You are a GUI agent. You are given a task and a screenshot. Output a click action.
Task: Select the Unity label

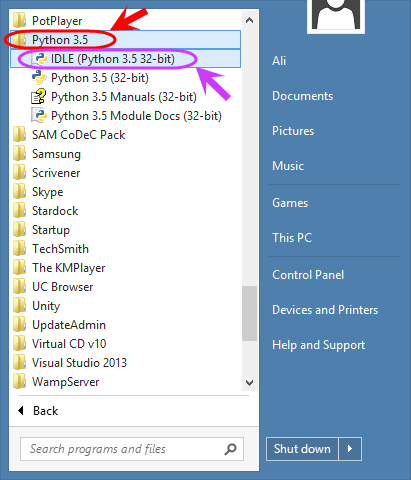click(46, 306)
